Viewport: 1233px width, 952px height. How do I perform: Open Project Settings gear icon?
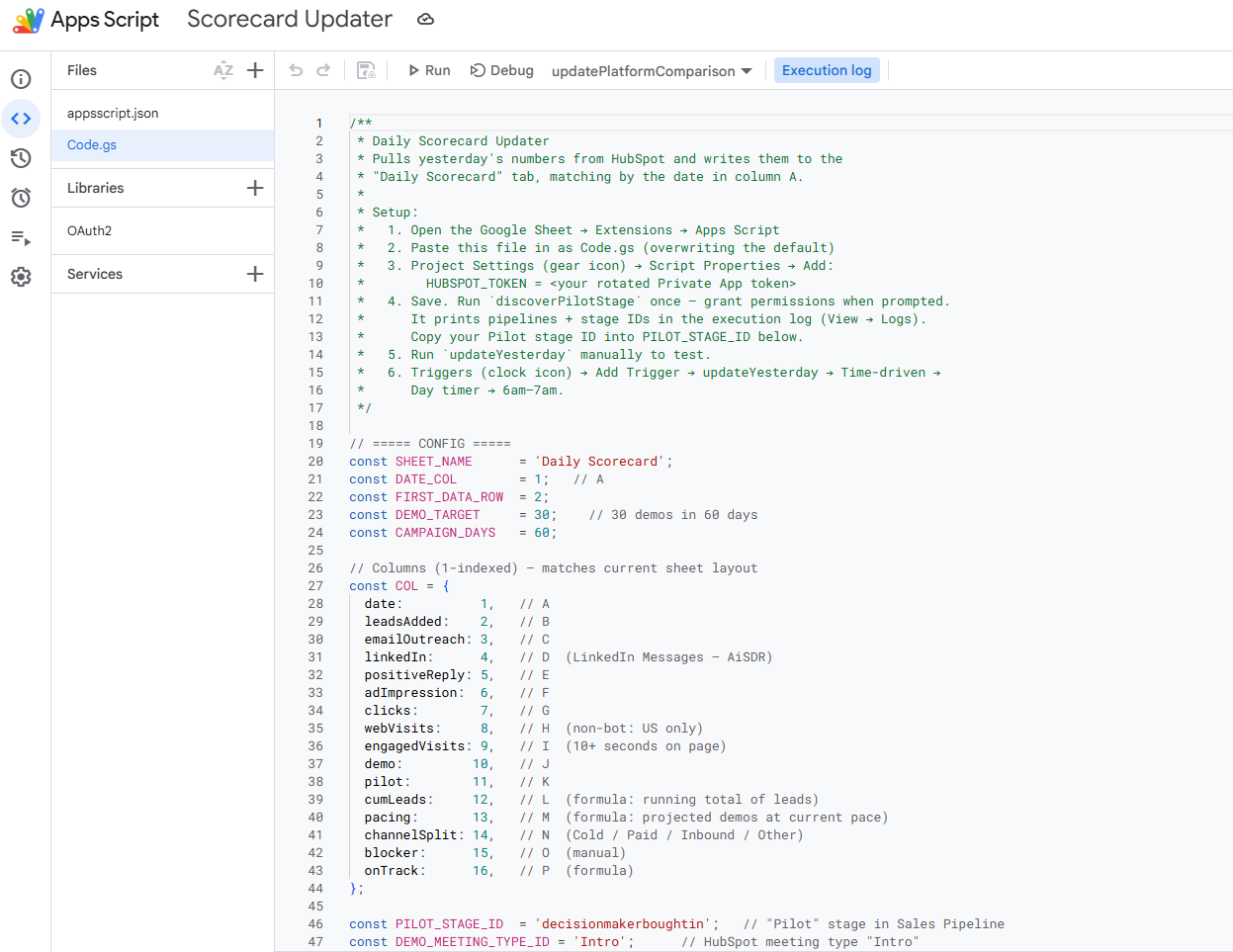point(21,277)
